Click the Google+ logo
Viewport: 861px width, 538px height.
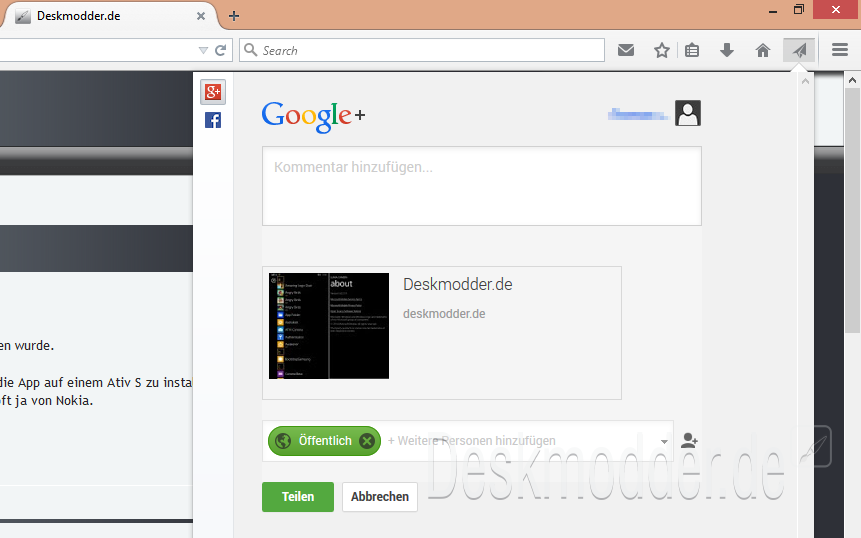click(x=313, y=116)
